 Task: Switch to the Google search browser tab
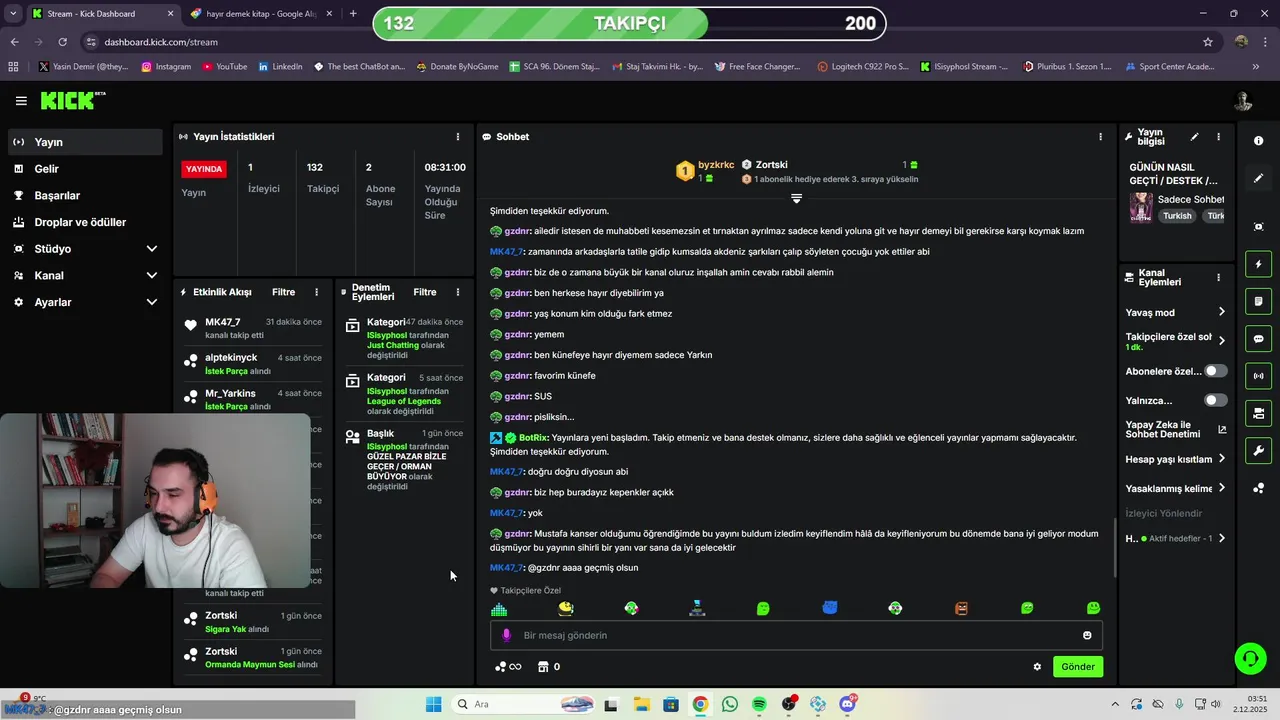[x=262, y=14]
